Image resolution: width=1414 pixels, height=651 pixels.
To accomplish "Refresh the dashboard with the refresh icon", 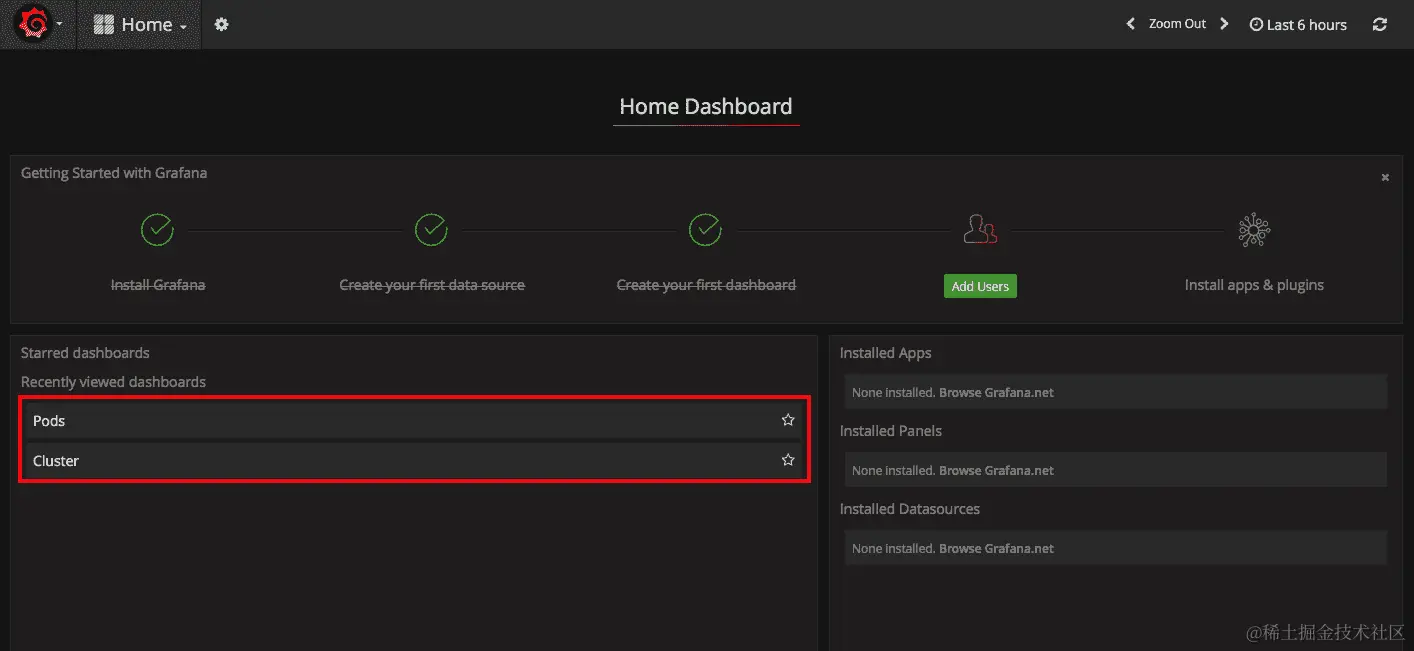I will pos(1380,25).
